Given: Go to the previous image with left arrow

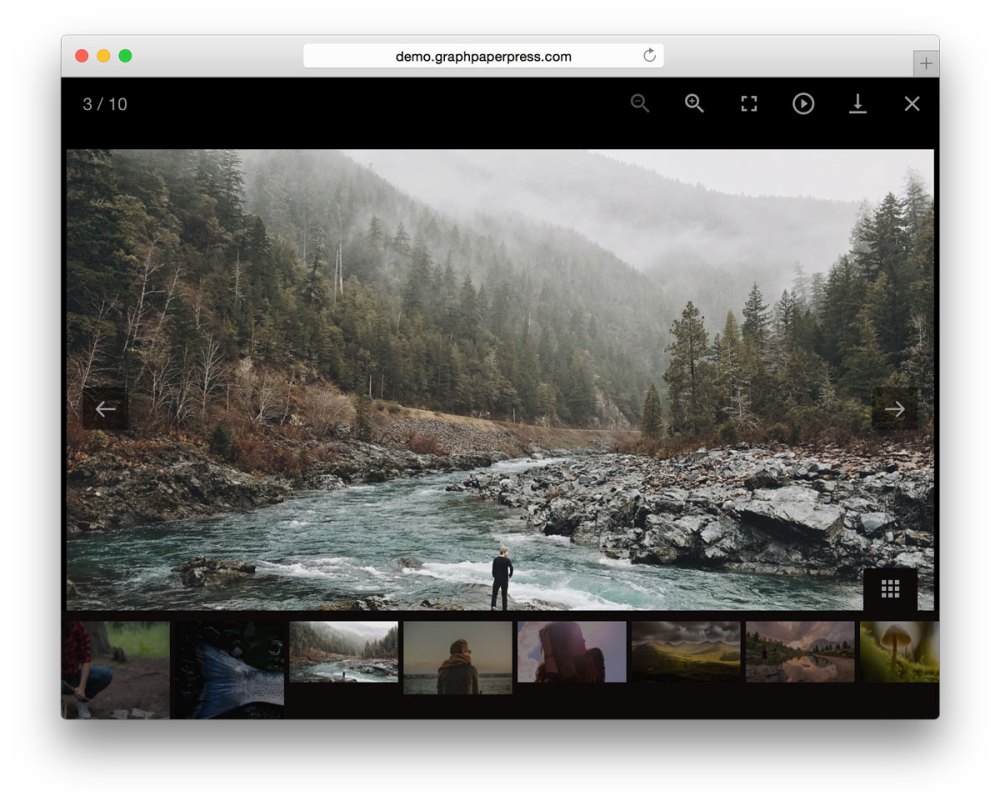Looking at the screenshot, I should [105, 408].
